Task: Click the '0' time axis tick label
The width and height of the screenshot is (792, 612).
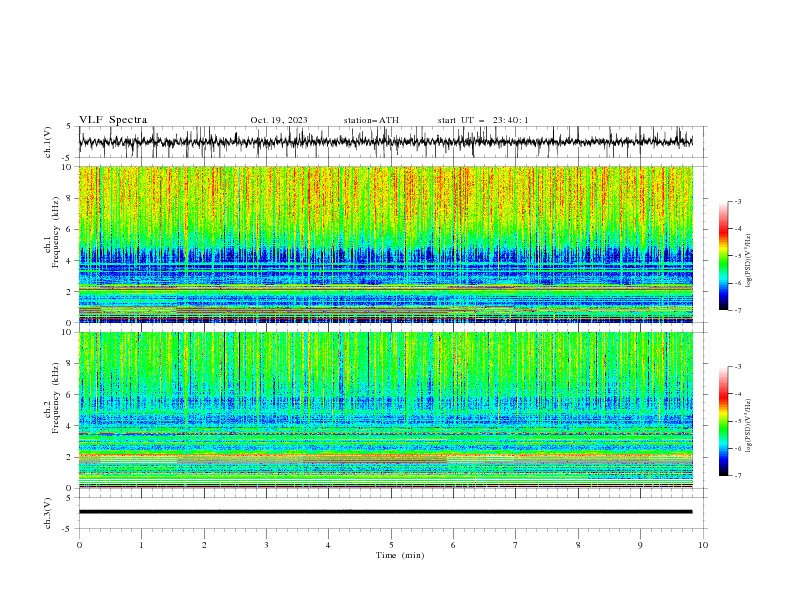Action: tap(79, 545)
